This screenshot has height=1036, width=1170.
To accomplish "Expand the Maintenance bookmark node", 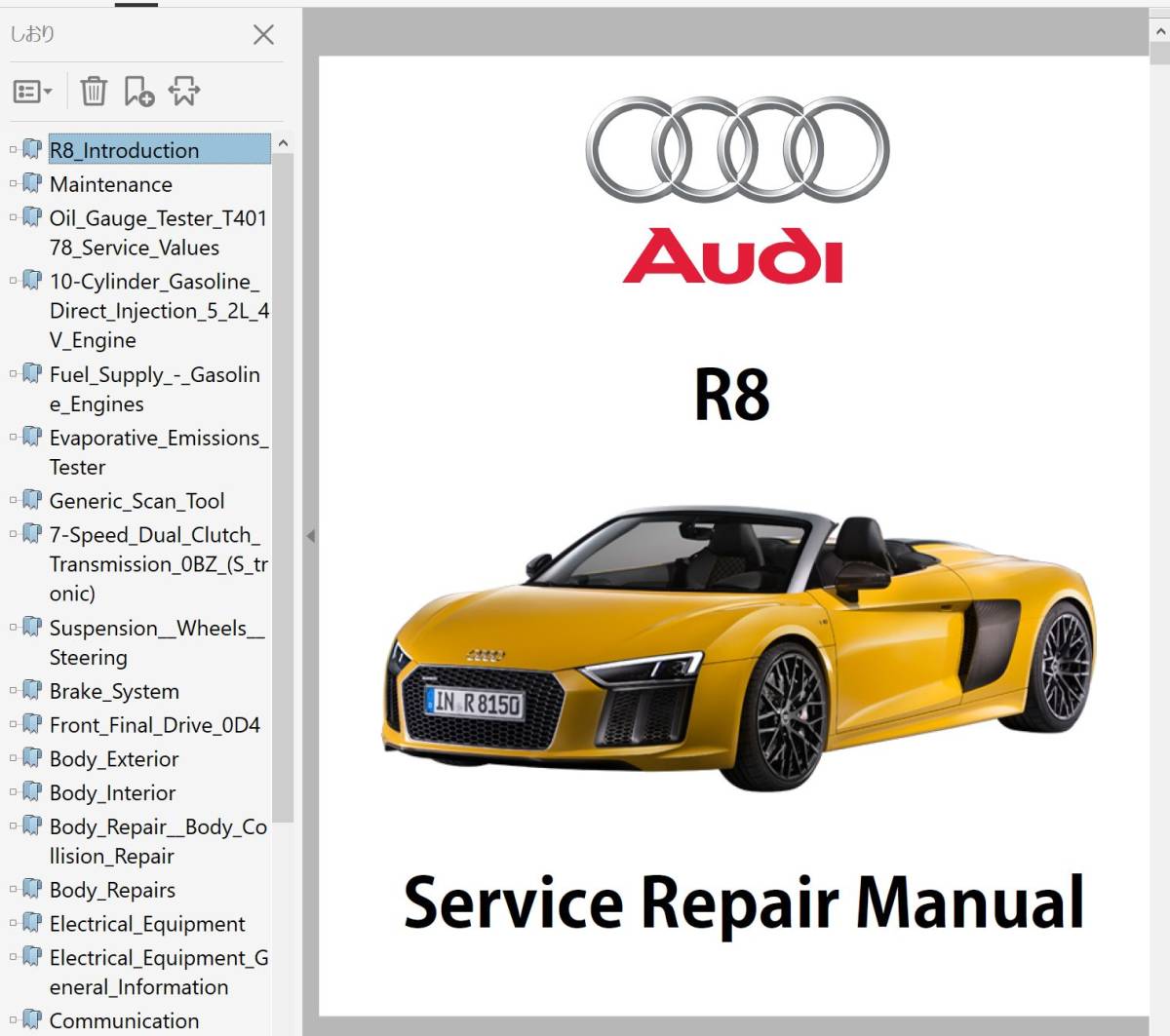I will [13, 183].
